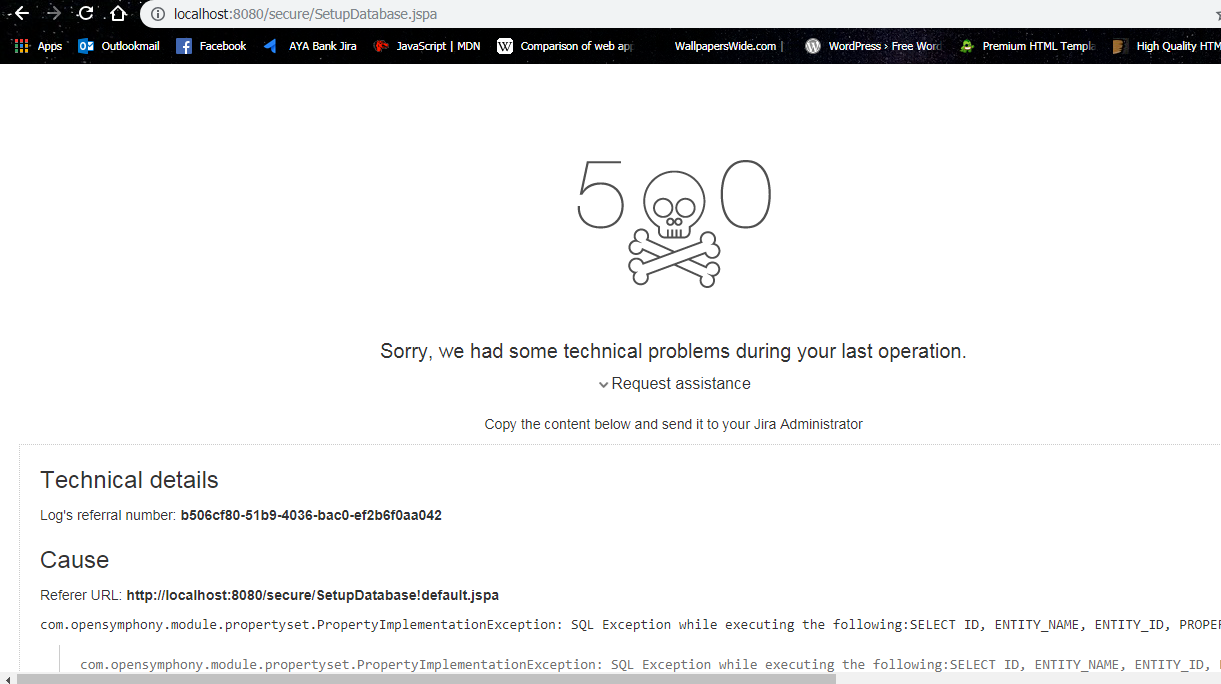Click the Premium HTML Templates favicon

point(967,46)
